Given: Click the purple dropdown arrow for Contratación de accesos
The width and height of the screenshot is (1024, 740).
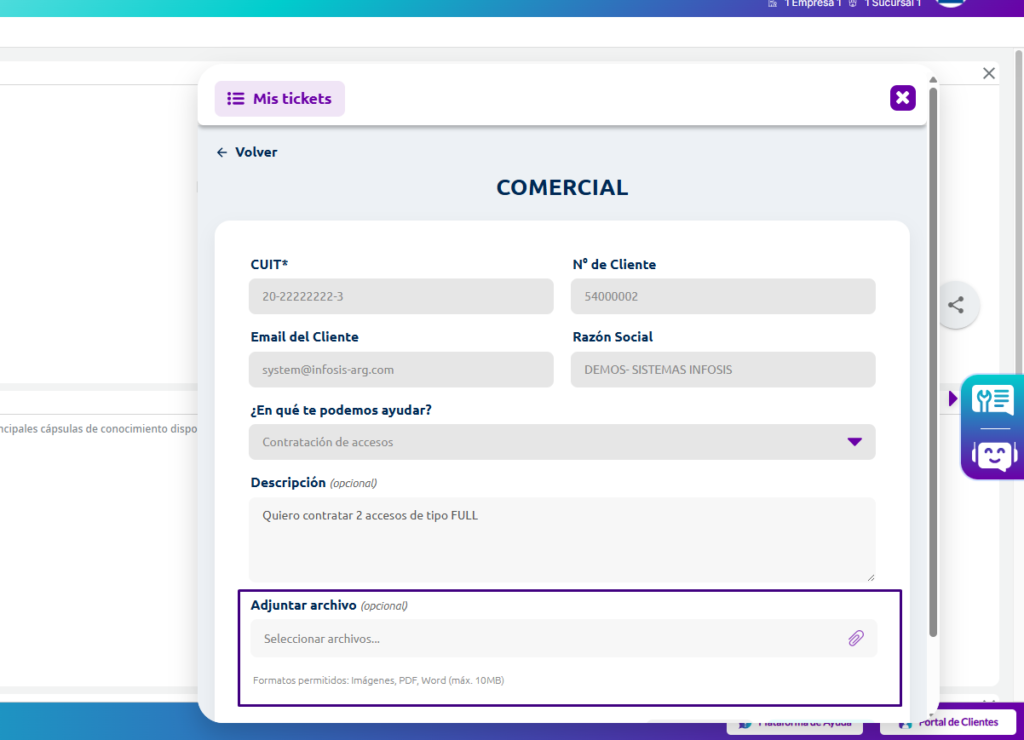Looking at the screenshot, I should tap(854, 442).
